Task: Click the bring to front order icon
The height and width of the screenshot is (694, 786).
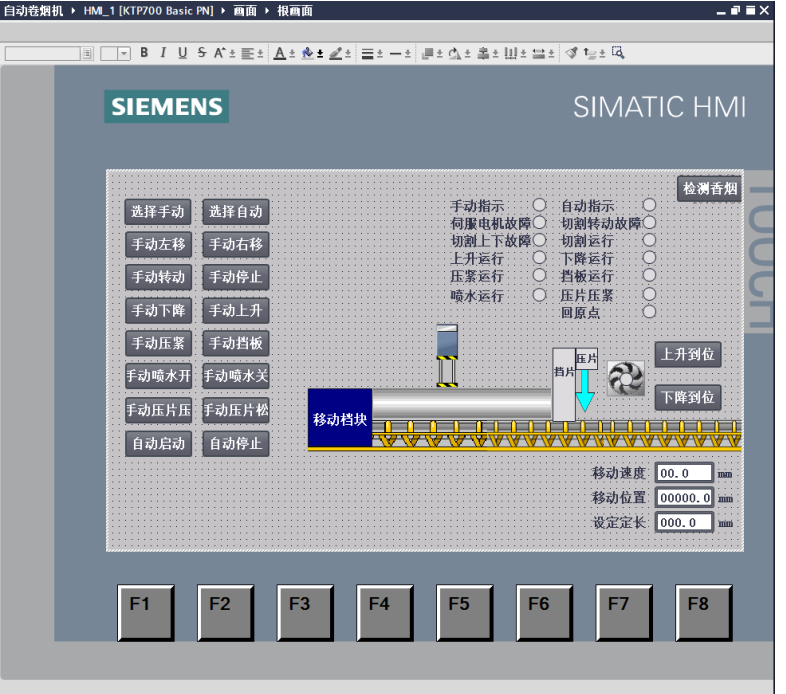Action: [x=428, y=53]
